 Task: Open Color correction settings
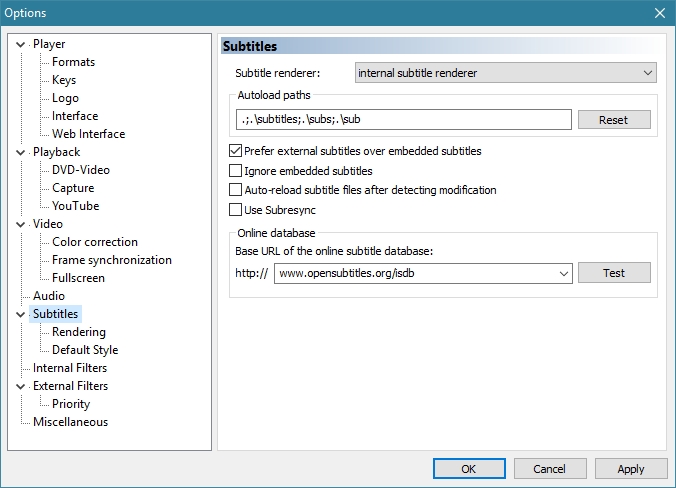pos(95,242)
